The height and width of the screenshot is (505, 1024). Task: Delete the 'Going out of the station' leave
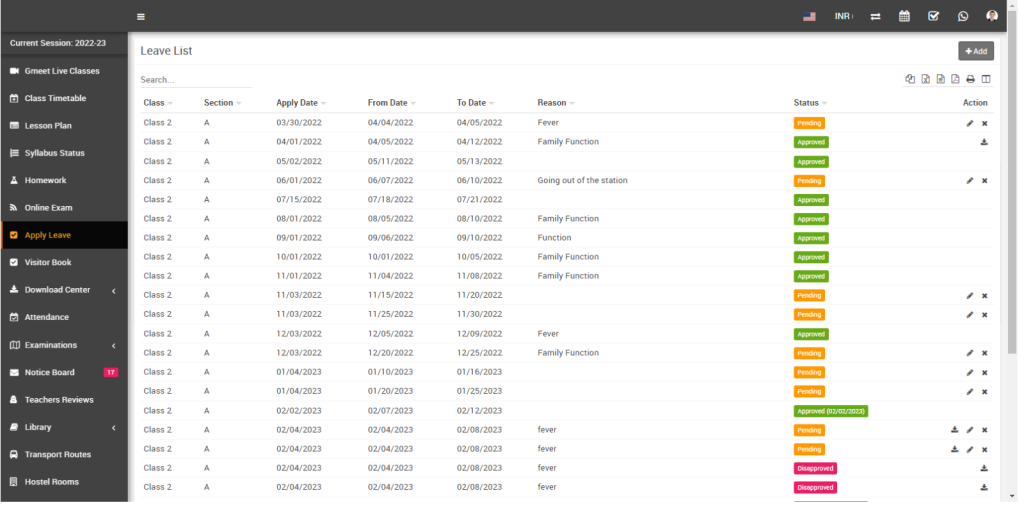tap(984, 181)
